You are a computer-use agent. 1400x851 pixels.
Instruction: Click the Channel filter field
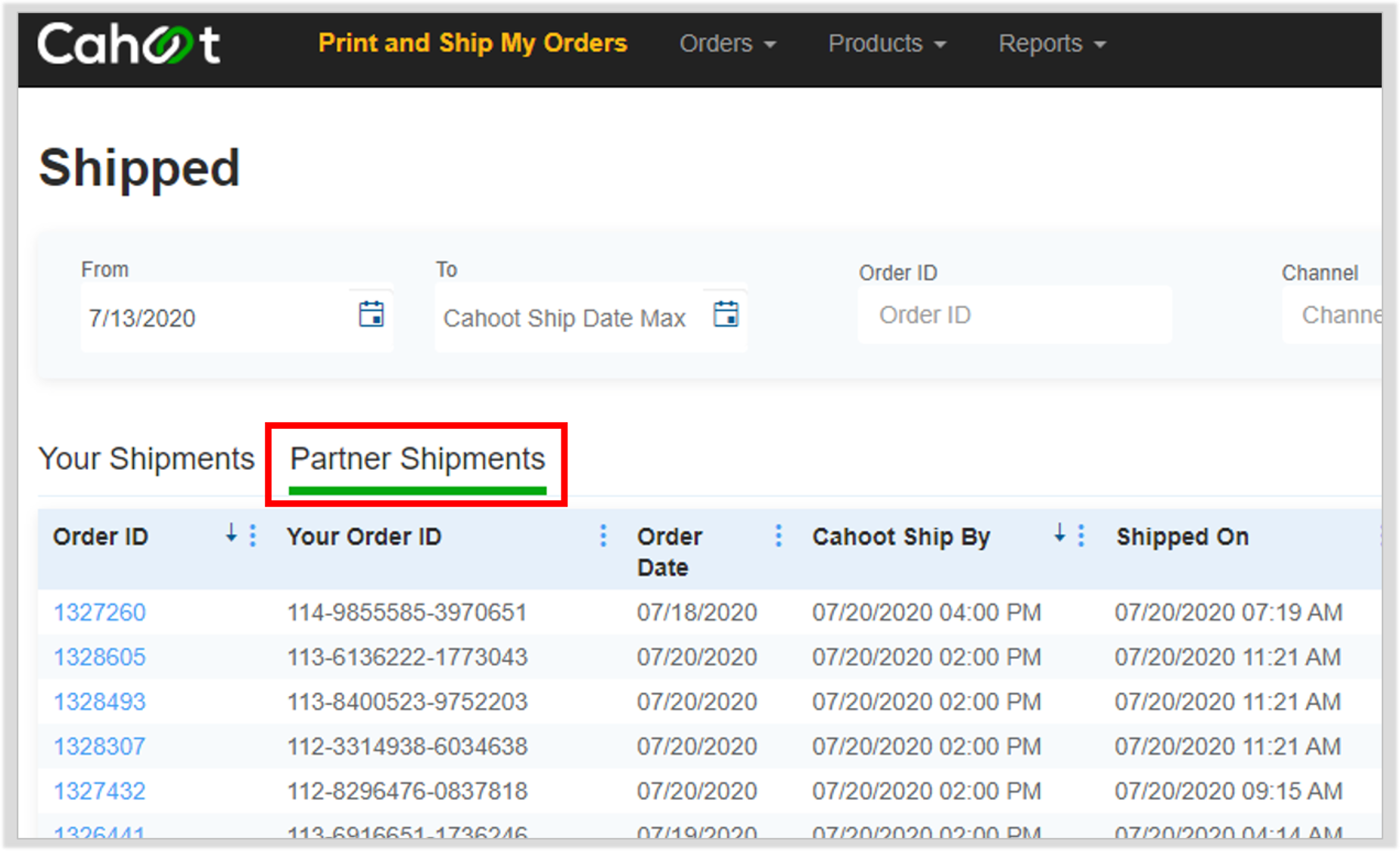(1333, 315)
